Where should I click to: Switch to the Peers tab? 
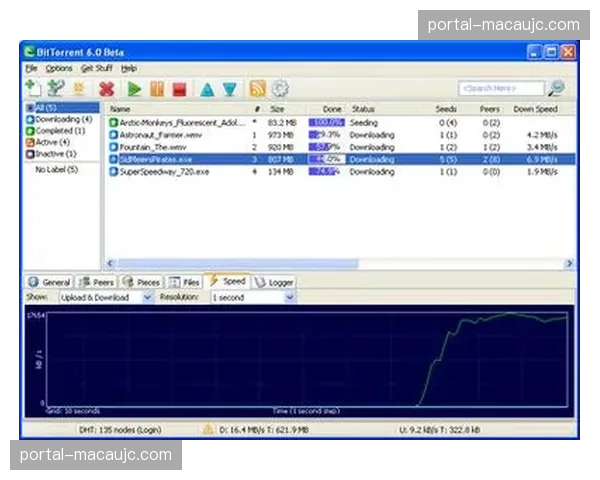tap(97, 282)
